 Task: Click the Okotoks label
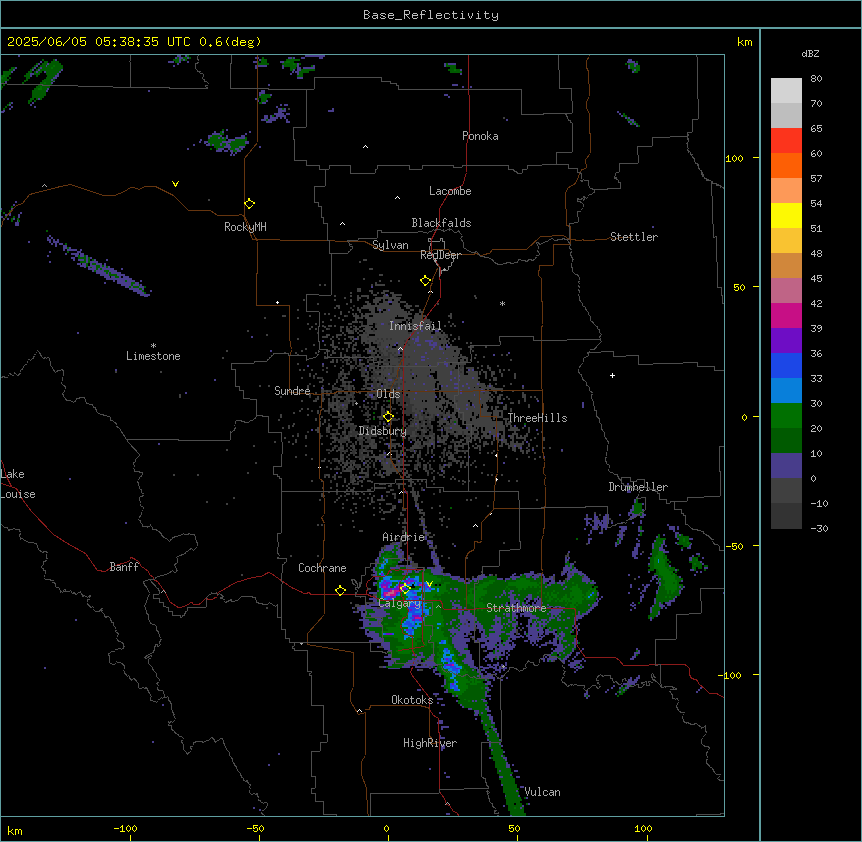coord(412,700)
